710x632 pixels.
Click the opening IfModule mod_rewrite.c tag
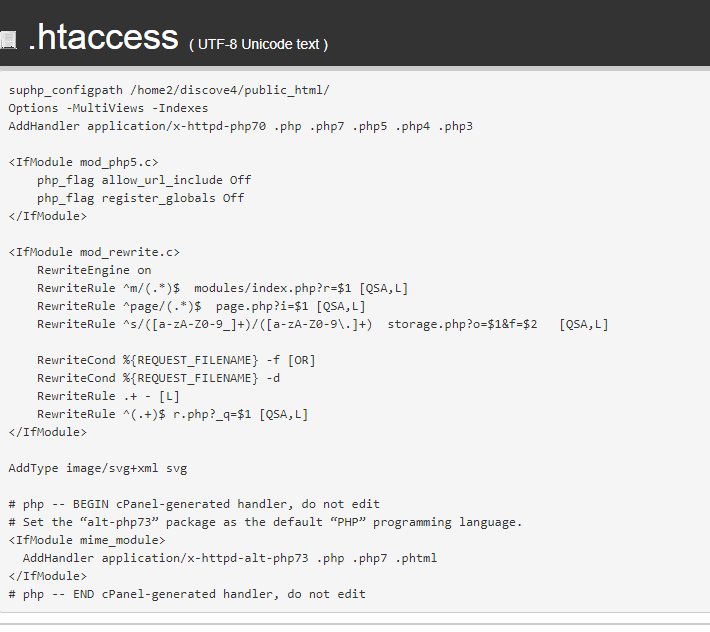[94, 252]
